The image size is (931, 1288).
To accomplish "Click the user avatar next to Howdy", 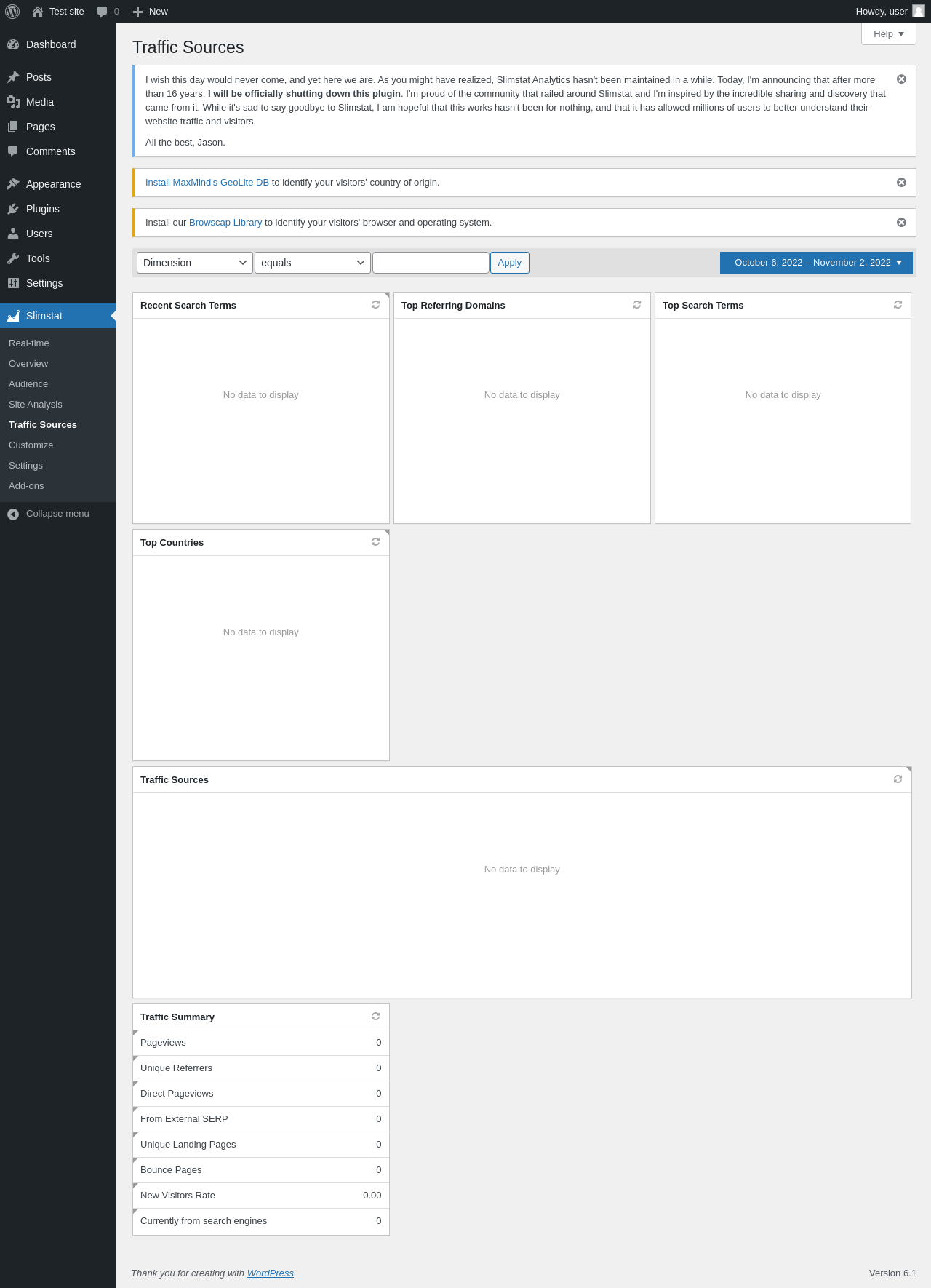I will click(919, 11).
